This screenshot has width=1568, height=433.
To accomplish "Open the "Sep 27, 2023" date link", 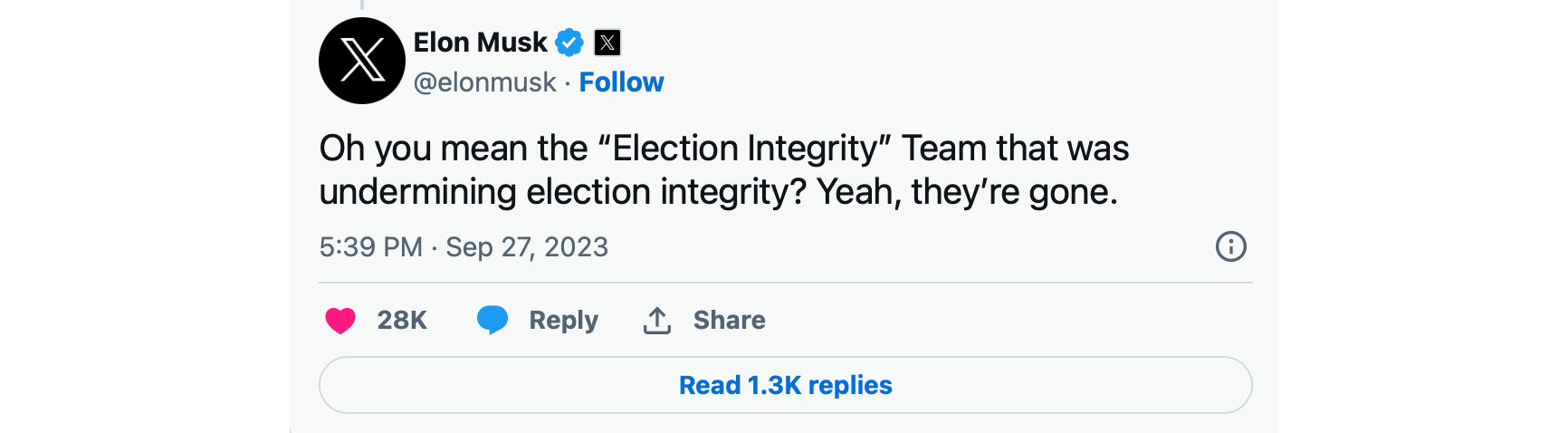I will tap(527, 247).
